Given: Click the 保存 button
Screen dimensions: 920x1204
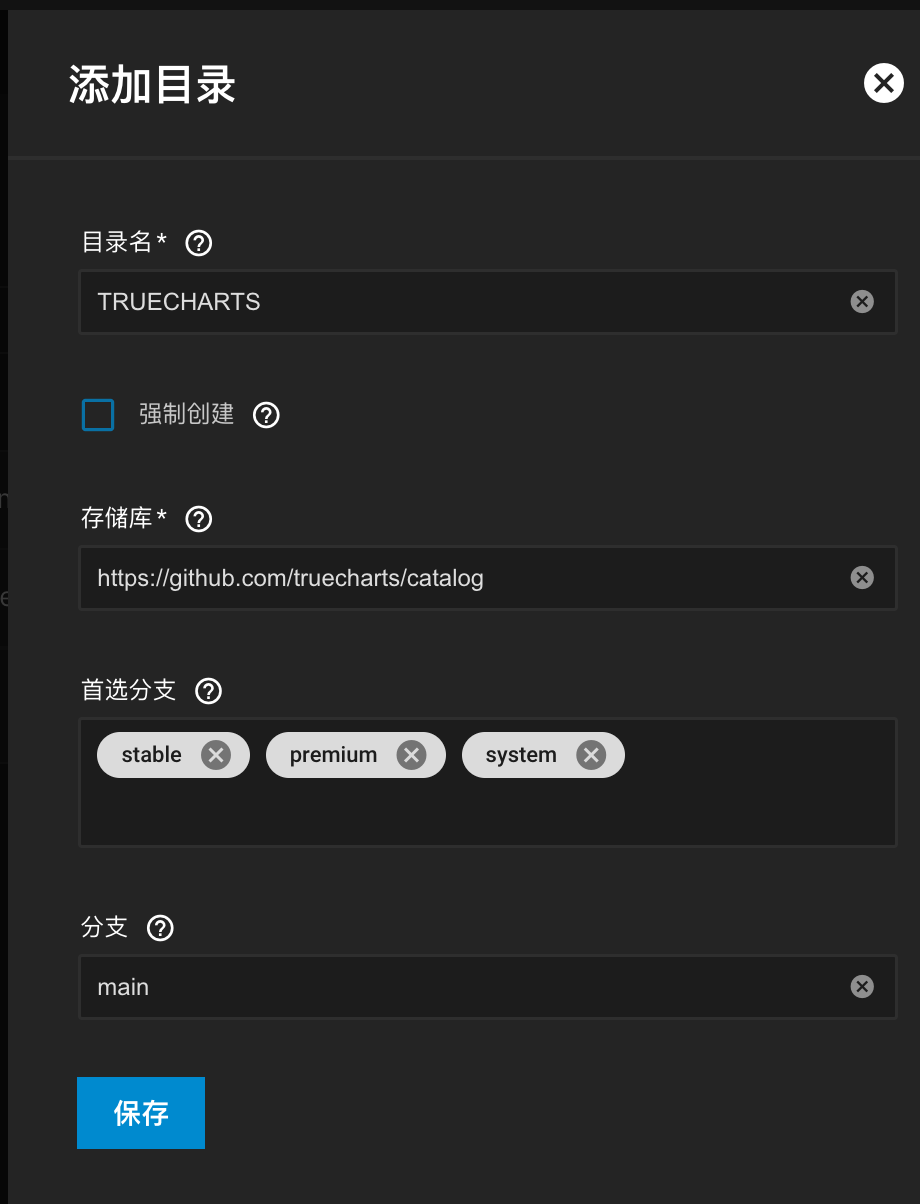Looking at the screenshot, I should click(x=141, y=1113).
